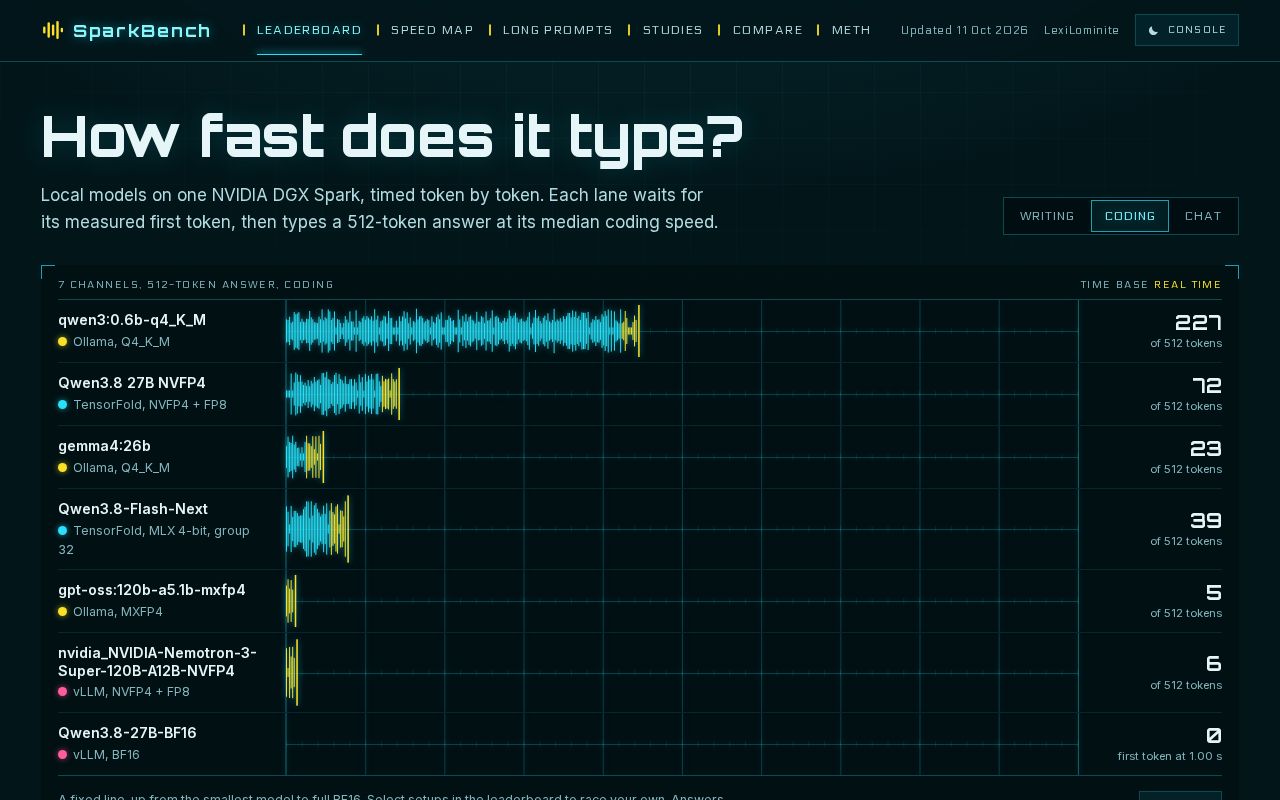
Task: Click the 39 token count
Action: pos(1206,520)
